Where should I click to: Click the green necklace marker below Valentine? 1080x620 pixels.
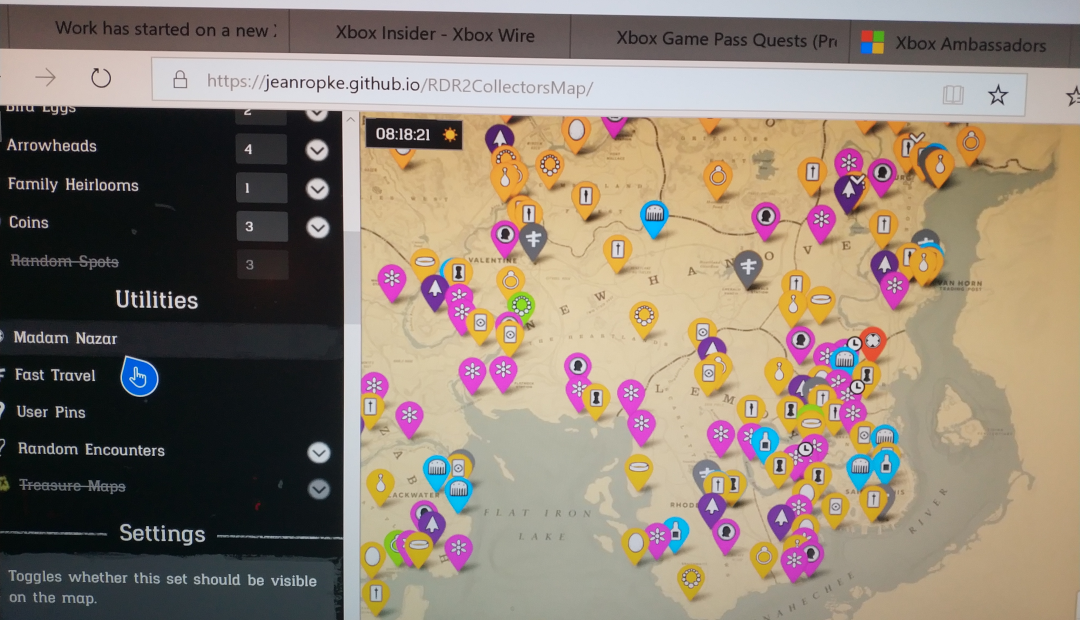(x=521, y=305)
